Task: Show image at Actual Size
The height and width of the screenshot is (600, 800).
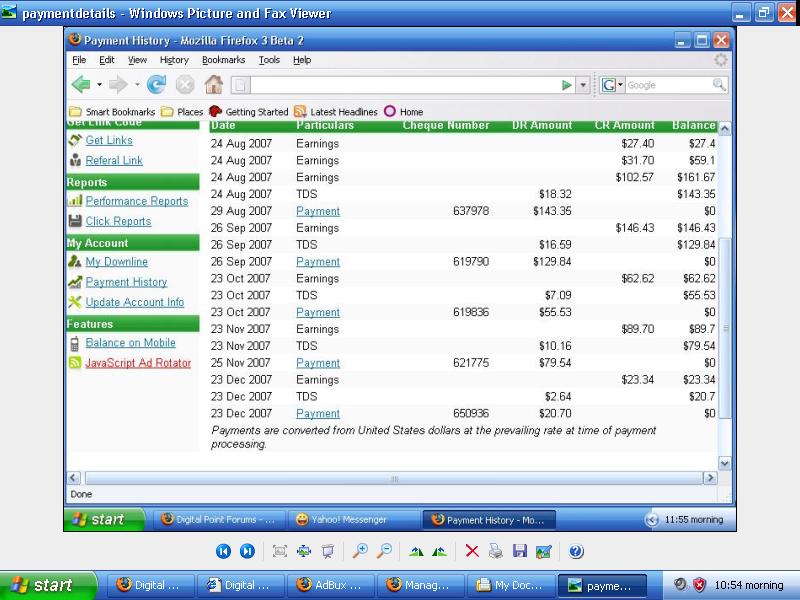Action: pos(304,551)
